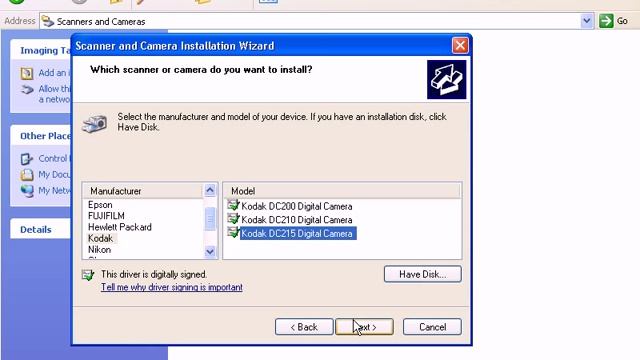Click the digitally signed driver status icon
The height and width of the screenshot is (360, 640).
(88, 275)
